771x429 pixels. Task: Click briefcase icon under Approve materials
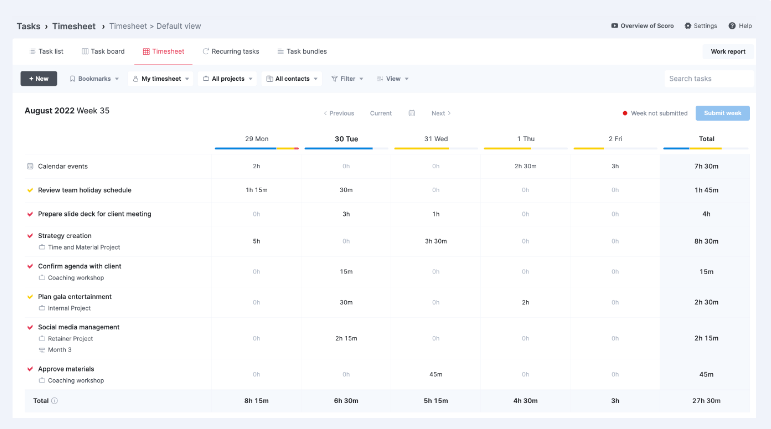(x=42, y=381)
